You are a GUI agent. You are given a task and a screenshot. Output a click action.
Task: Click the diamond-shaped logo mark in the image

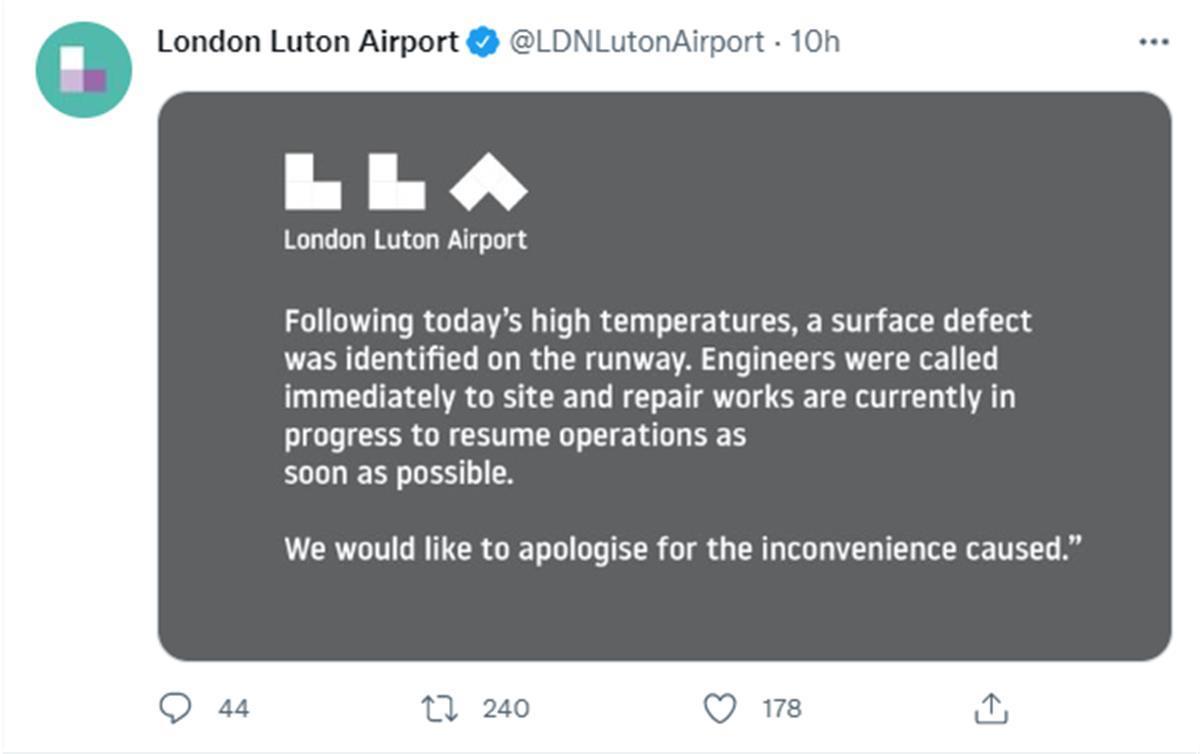tap(488, 184)
